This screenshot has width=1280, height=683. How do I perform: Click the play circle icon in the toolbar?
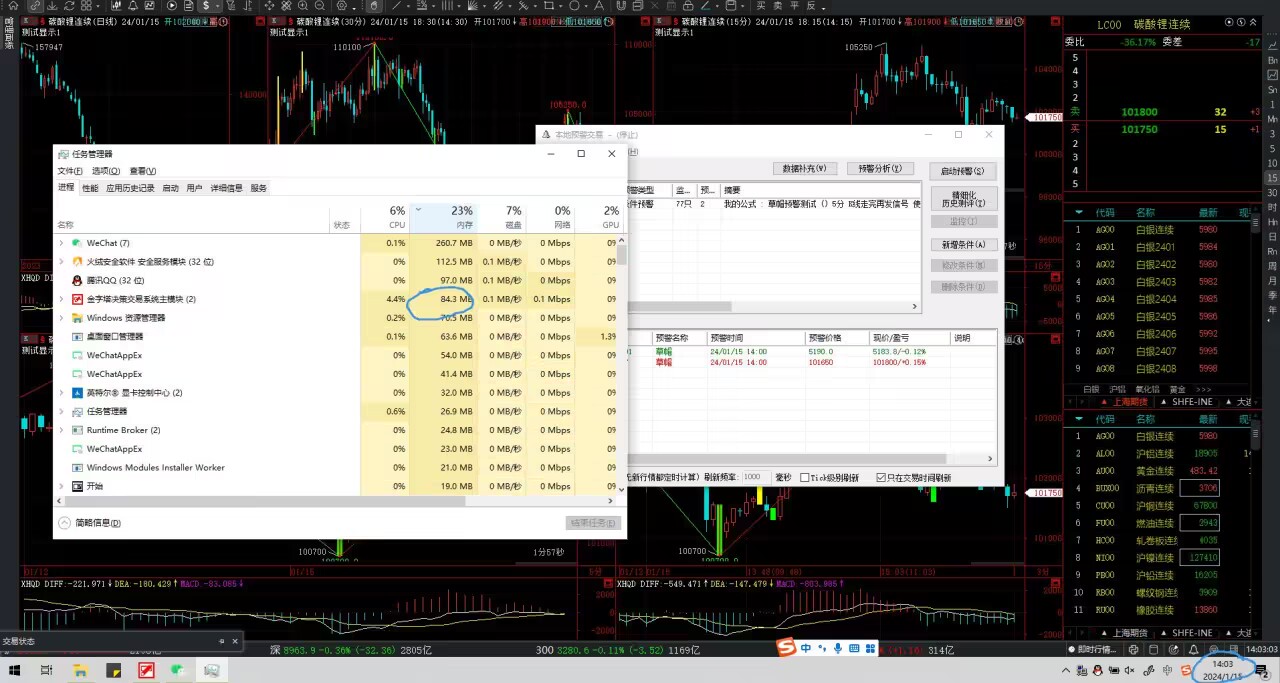point(171,5)
